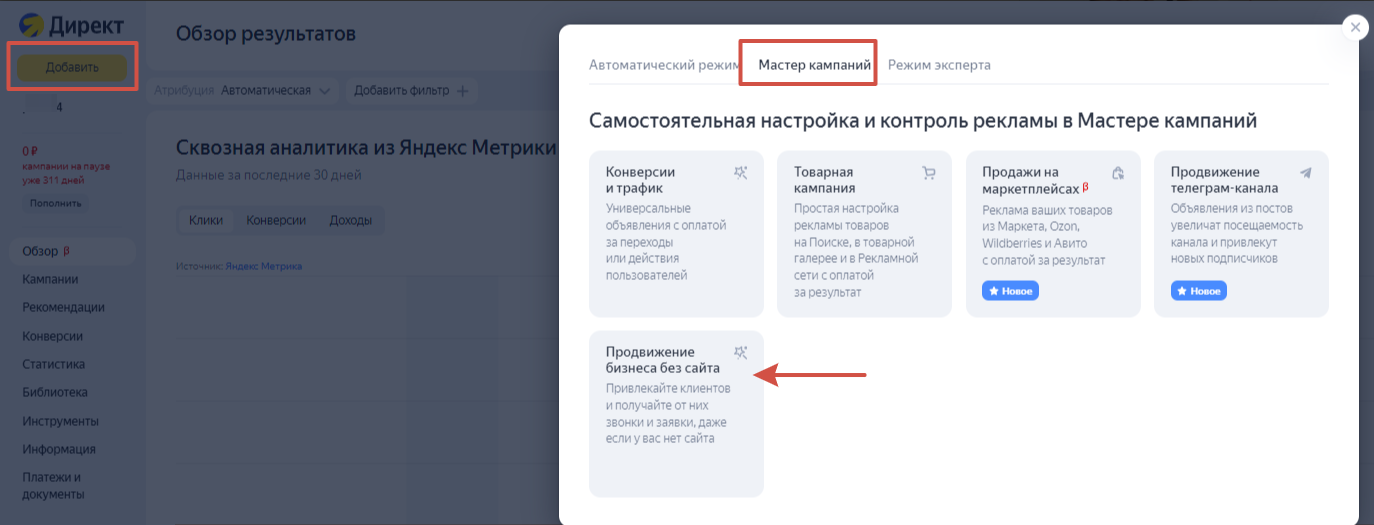
Task: Click the yellow Добавить button
Action: pyautogui.click(x=72, y=68)
